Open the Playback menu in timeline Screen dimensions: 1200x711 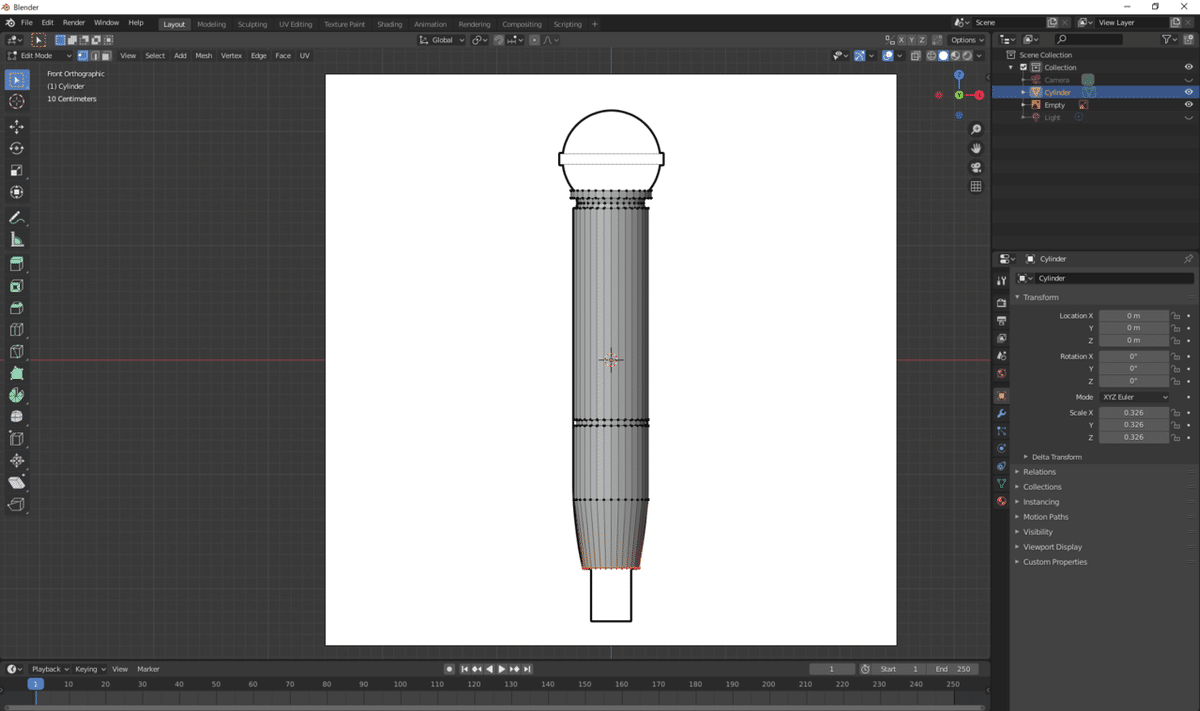[x=49, y=669]
